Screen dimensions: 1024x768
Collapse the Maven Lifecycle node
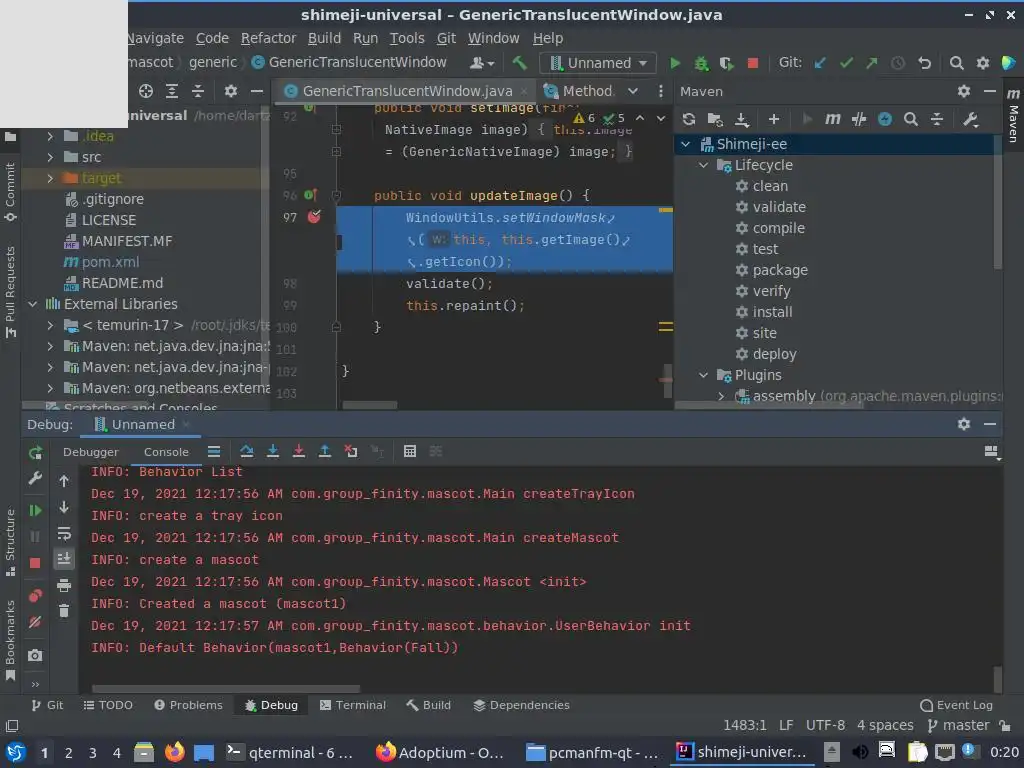click(703, 165)
